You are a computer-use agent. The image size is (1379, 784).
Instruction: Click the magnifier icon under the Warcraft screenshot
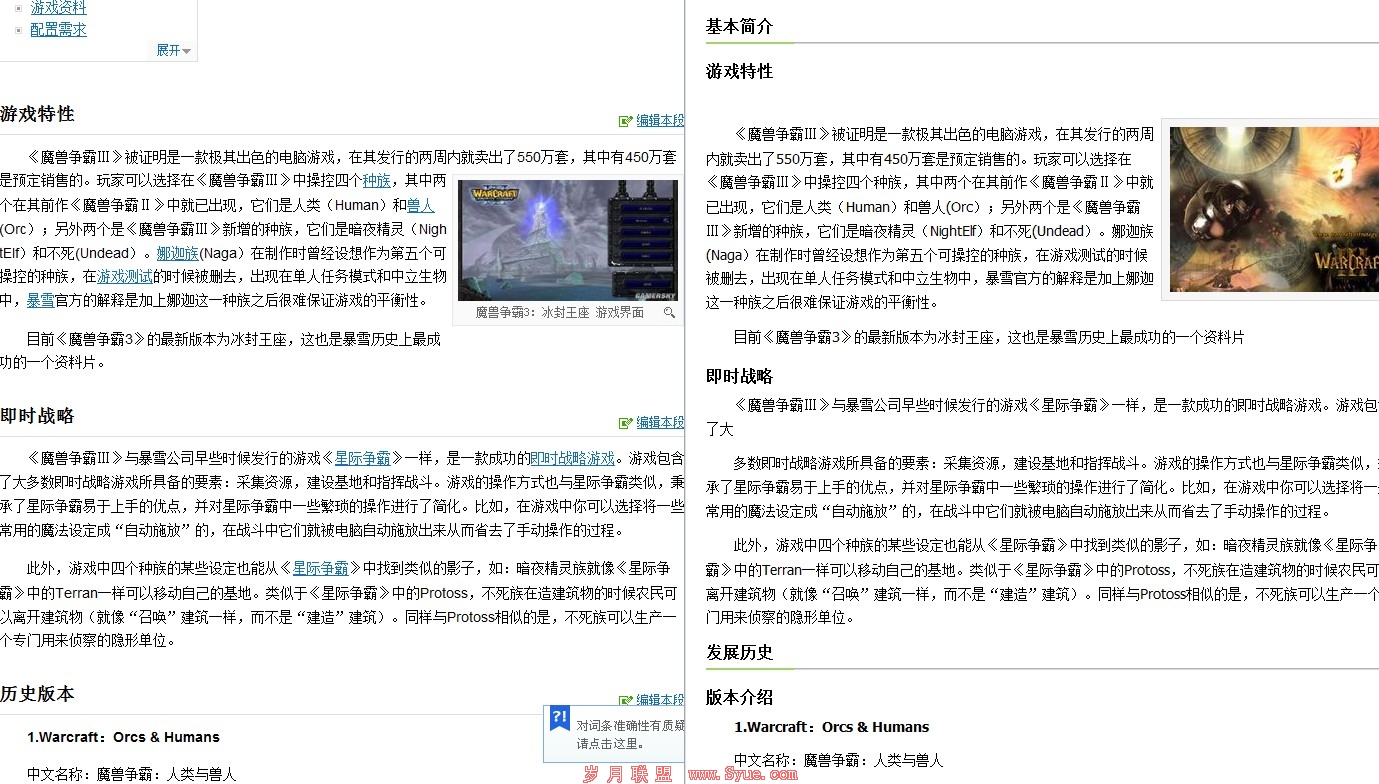point(669,313)
